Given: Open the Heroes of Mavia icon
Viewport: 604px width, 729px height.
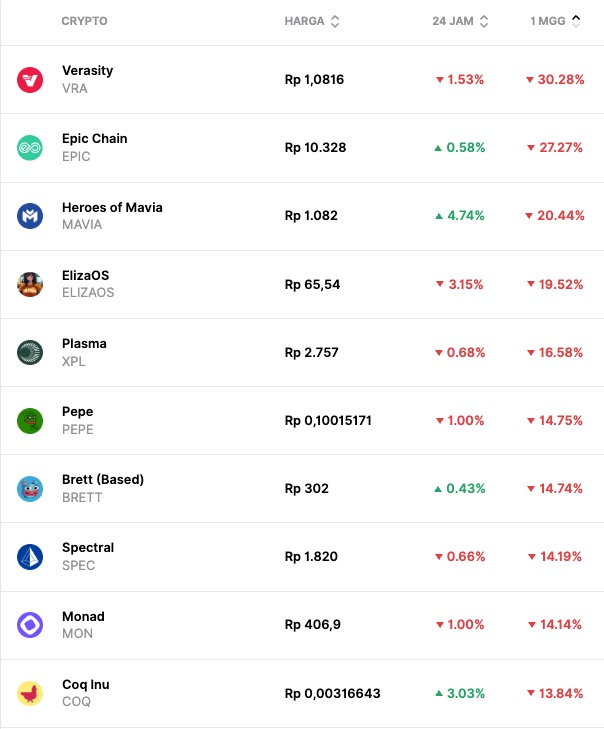Looking at the screenshot, I should click(x=30, y=216).
